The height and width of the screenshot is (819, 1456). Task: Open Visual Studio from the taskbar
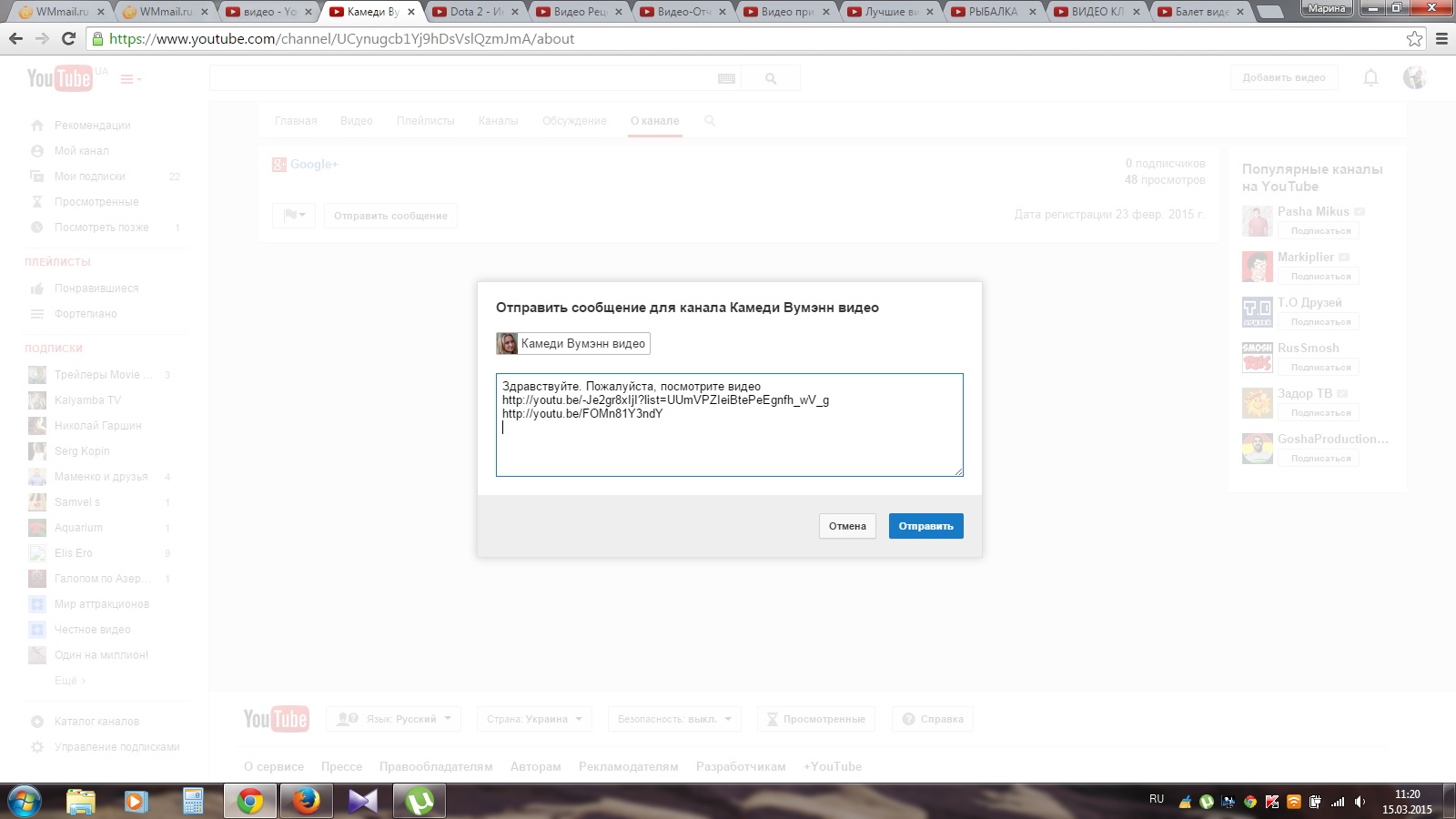coord(362,801)
